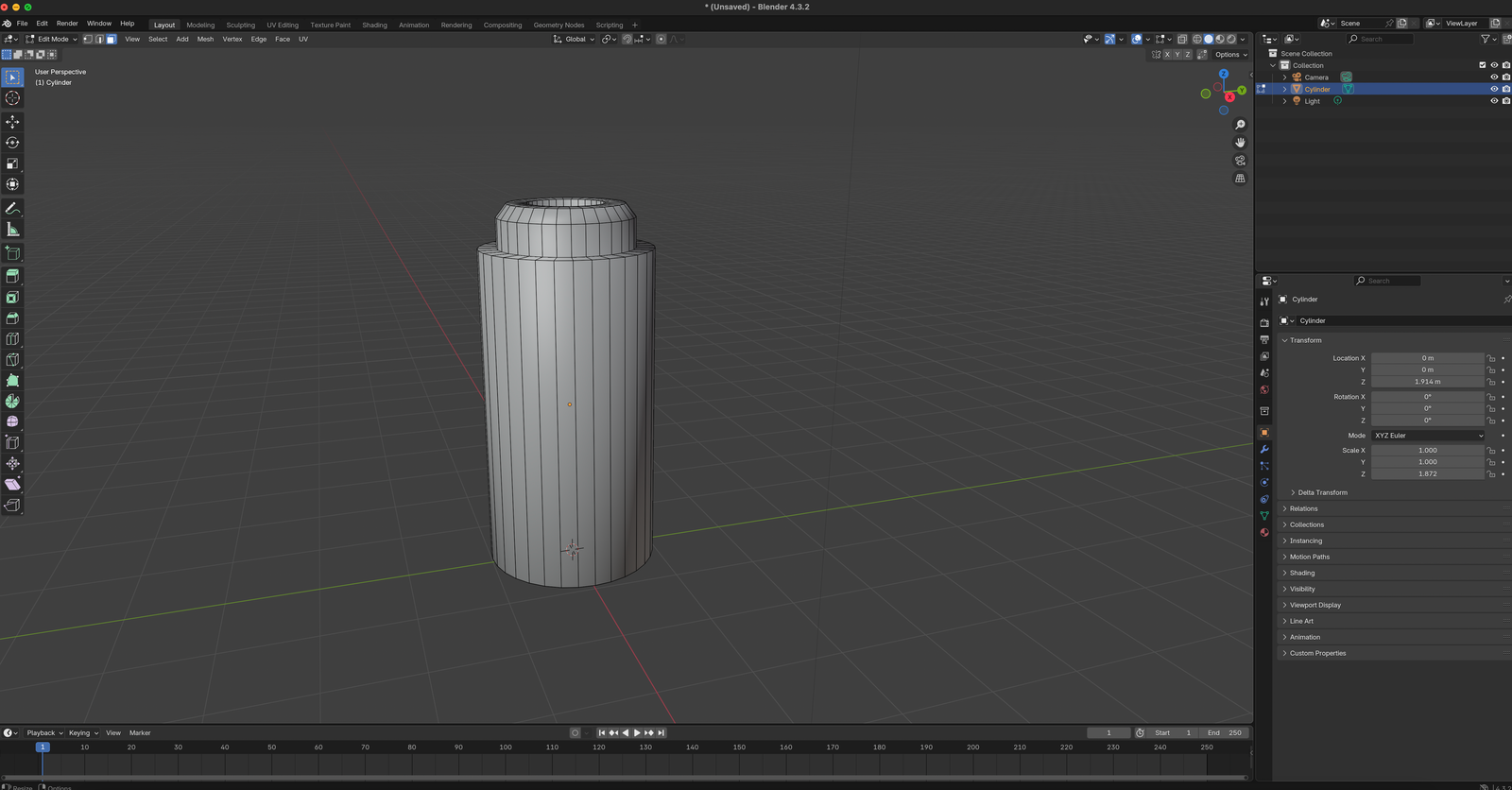
Task: Open the File menu
Action: 22,24
